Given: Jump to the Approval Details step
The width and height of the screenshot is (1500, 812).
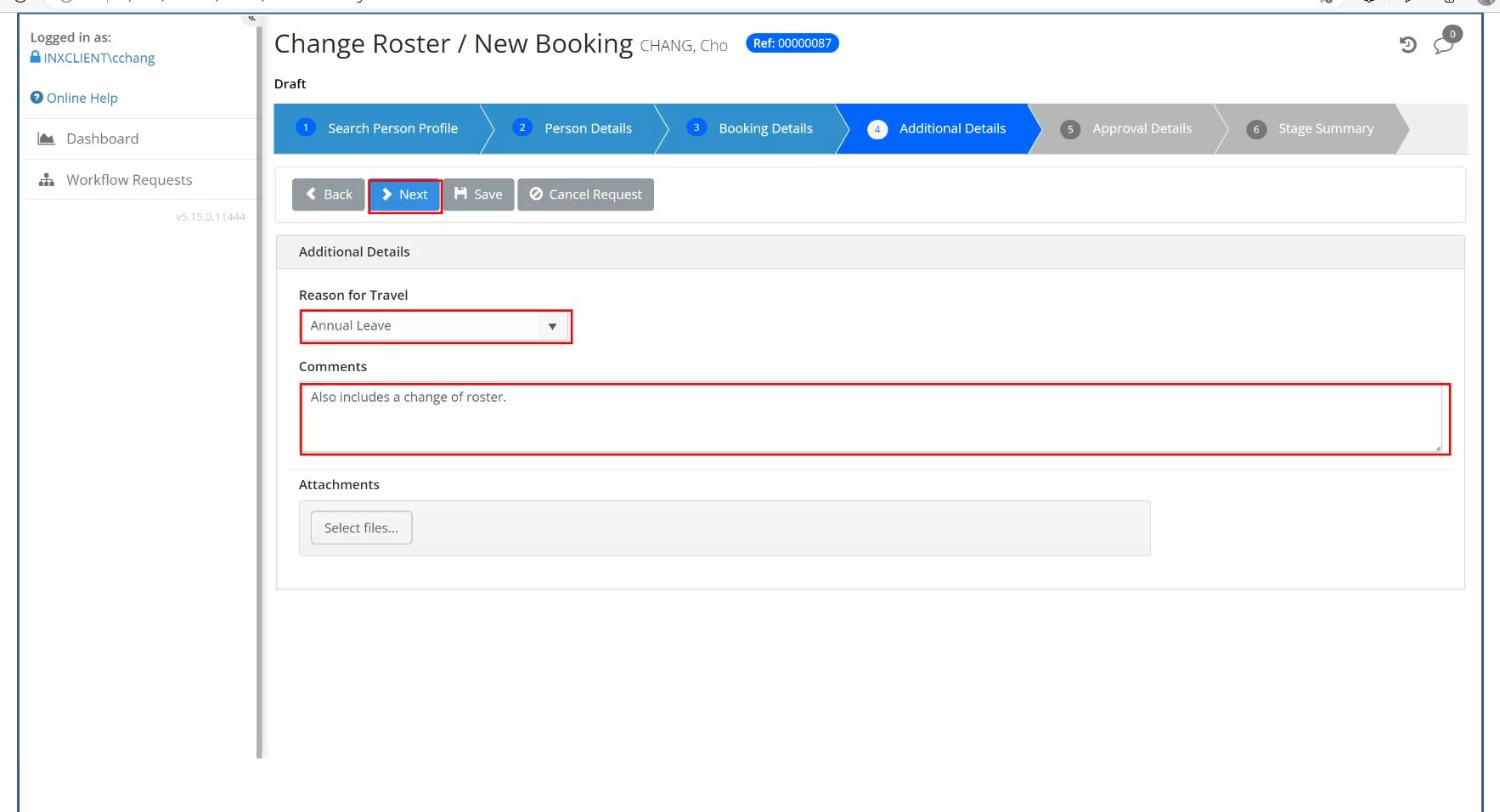Looking at the screenshot, I should [1126, 128].
